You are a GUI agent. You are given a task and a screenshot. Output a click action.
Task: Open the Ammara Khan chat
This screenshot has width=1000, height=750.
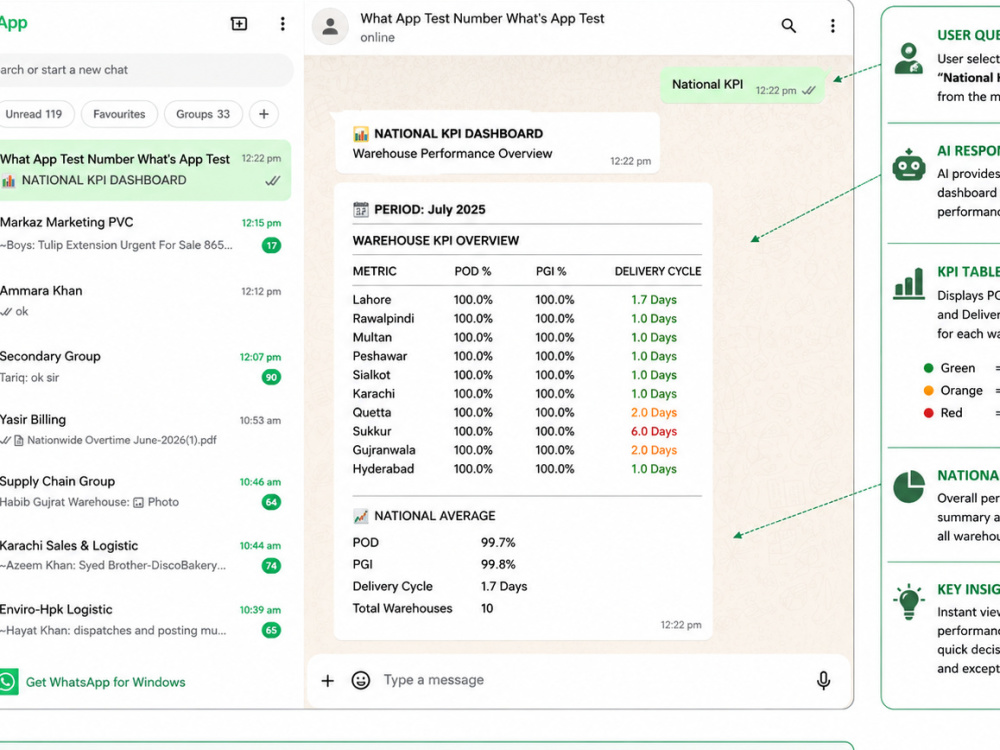(x=143, y=301)
